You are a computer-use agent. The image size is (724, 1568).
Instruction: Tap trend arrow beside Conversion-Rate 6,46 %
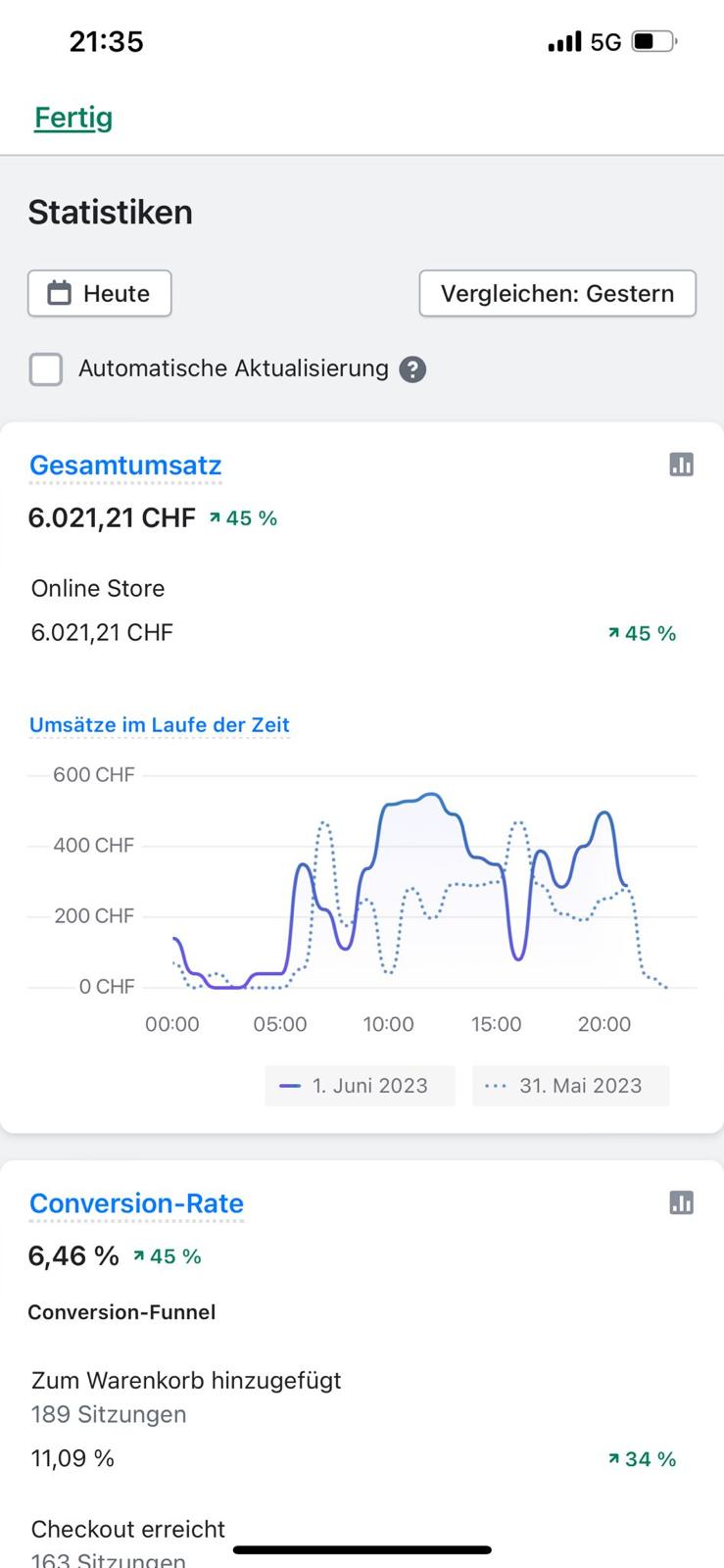(139, 1255)
